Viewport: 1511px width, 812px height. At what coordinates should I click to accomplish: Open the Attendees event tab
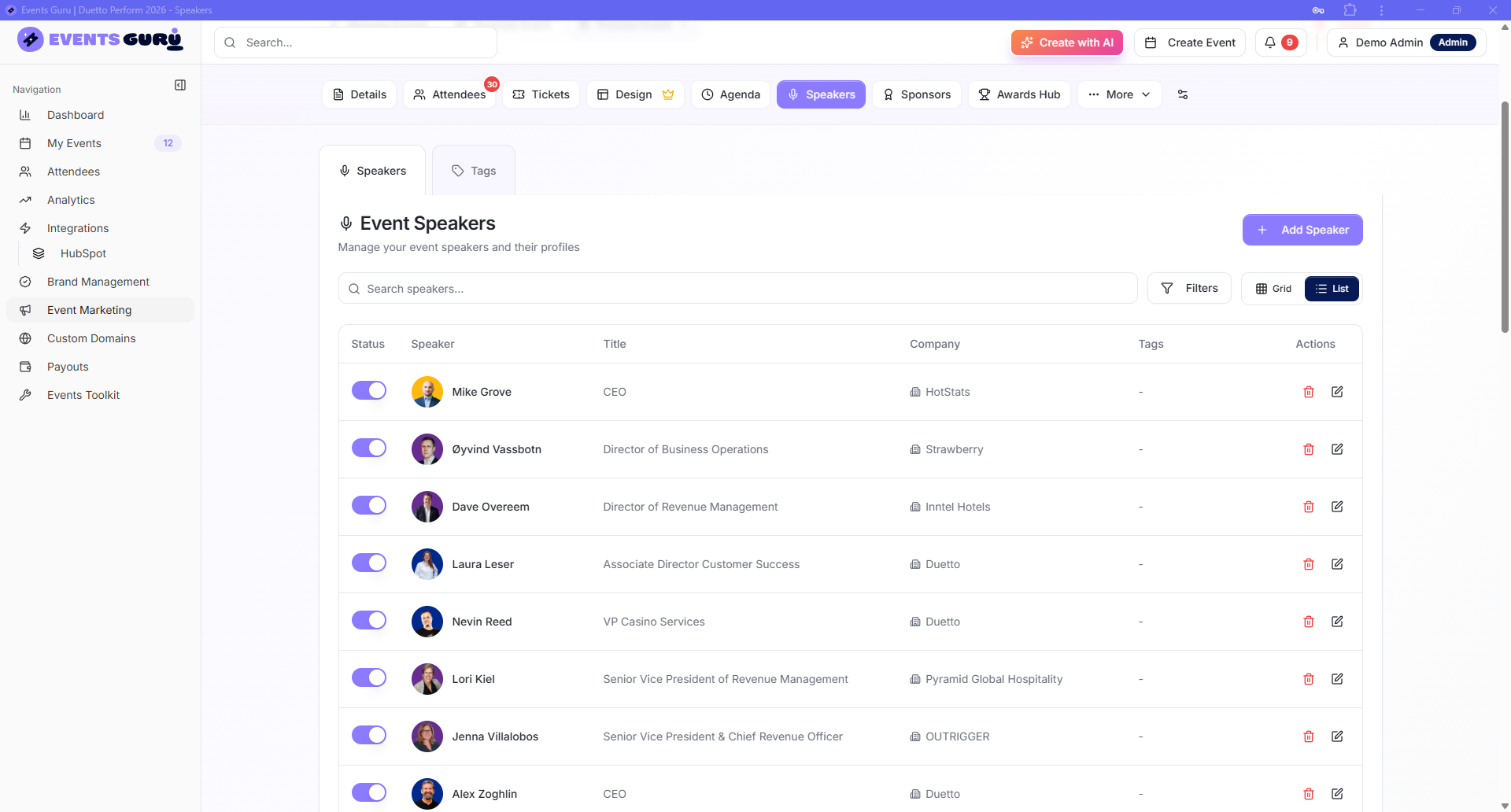tap(450, 94)
